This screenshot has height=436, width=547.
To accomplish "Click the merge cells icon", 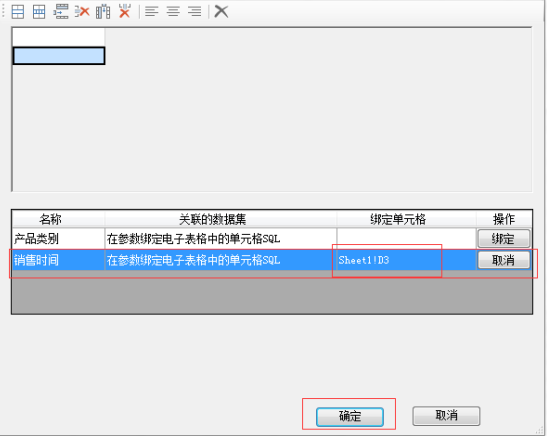I will 18,12.
